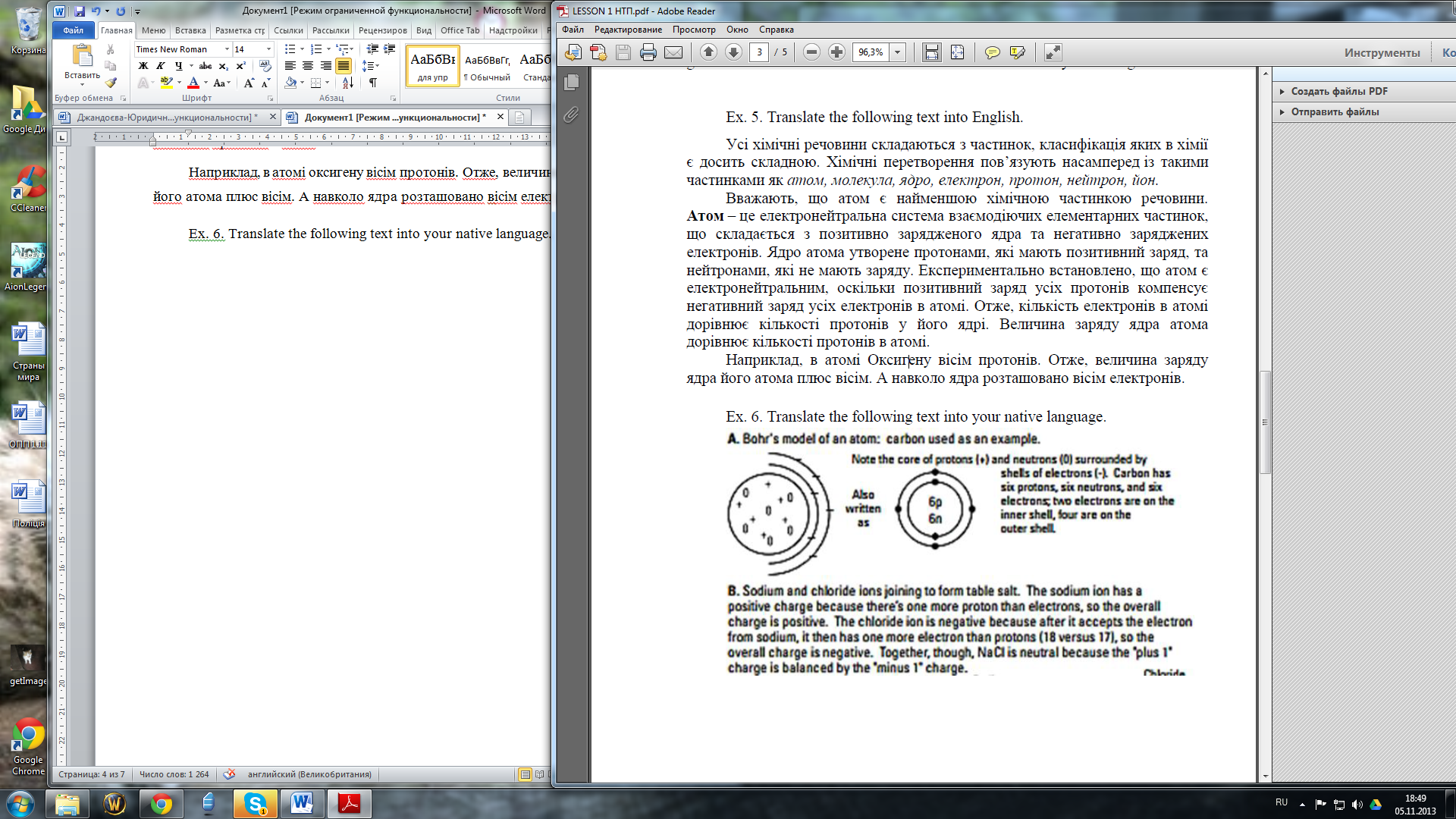Decrease indent in Word paragraph group
1456x819 pixels.
click(x=372, y=49)
